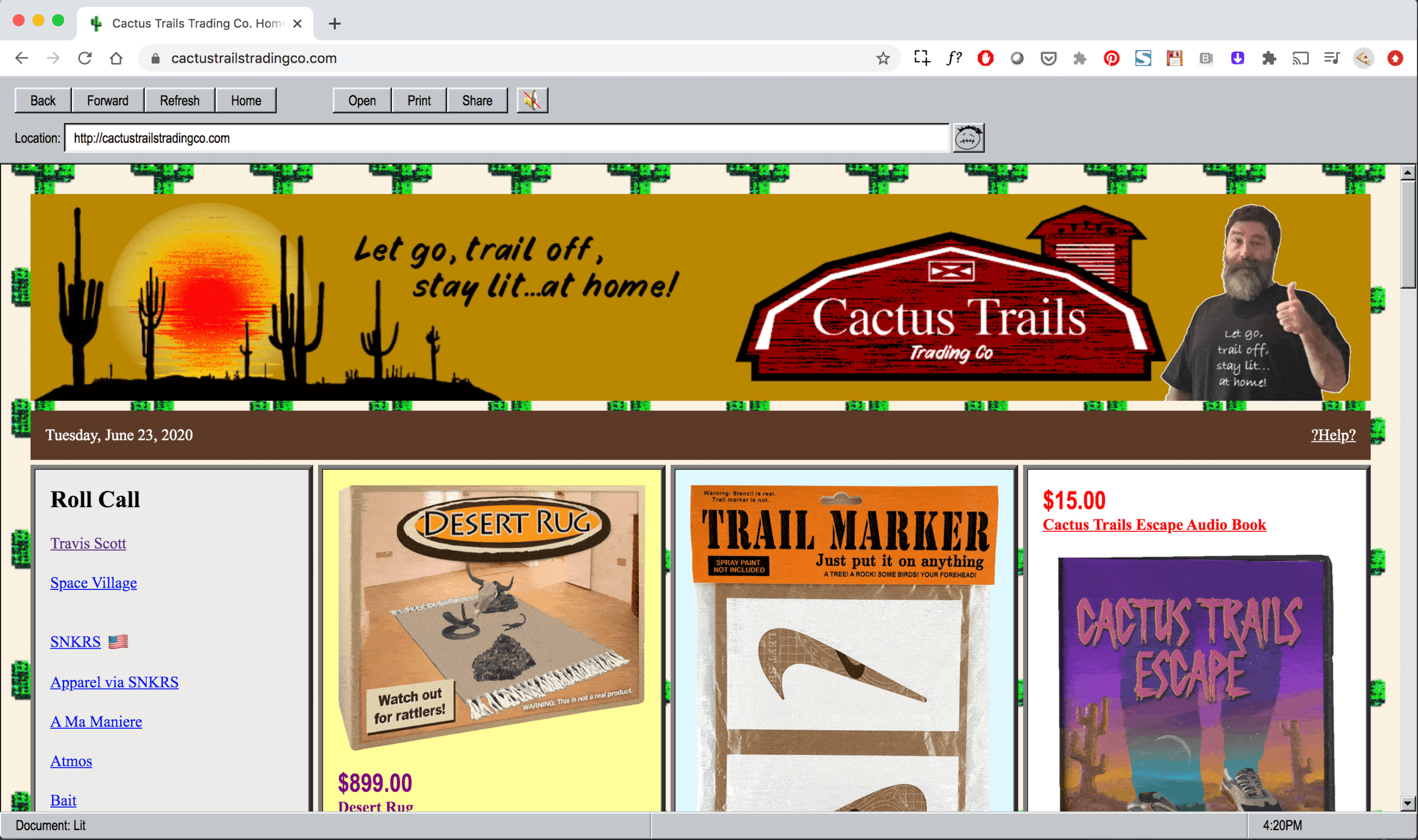Click the red stop-hand ad blocker icon
1418x840 pixels.
pos(985,58)
